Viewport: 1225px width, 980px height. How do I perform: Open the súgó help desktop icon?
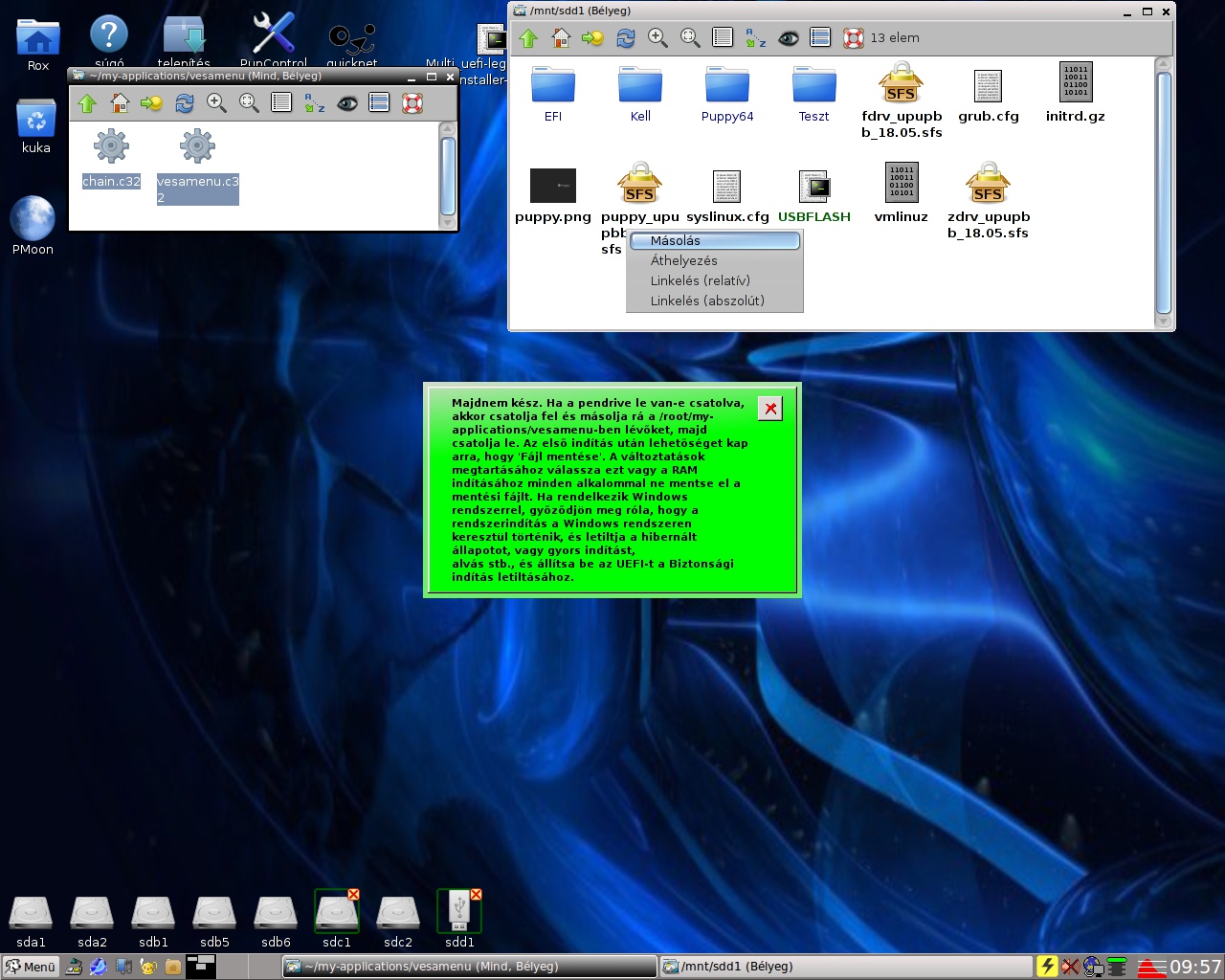tap(109, 41)
